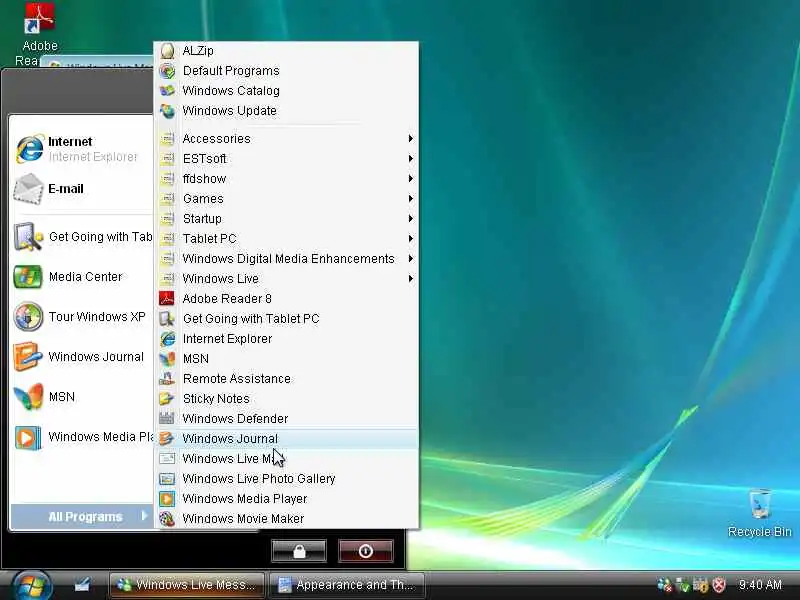Open the Recycle Bin on the desktop
The width and height of the screenshot is (800, 600).
point(760,504)
